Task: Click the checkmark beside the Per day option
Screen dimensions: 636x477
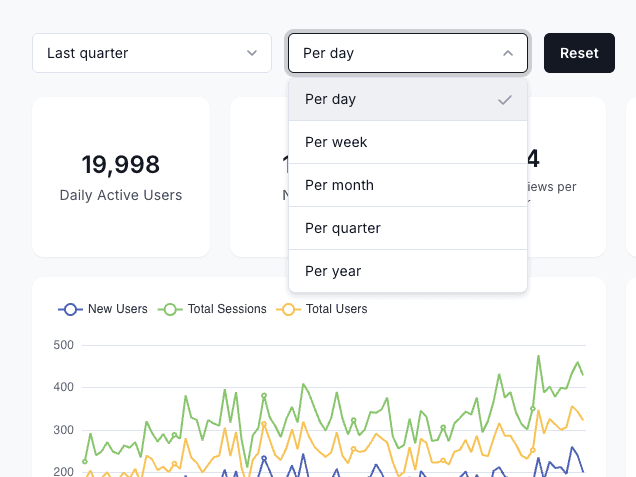Action: (505, 99)
